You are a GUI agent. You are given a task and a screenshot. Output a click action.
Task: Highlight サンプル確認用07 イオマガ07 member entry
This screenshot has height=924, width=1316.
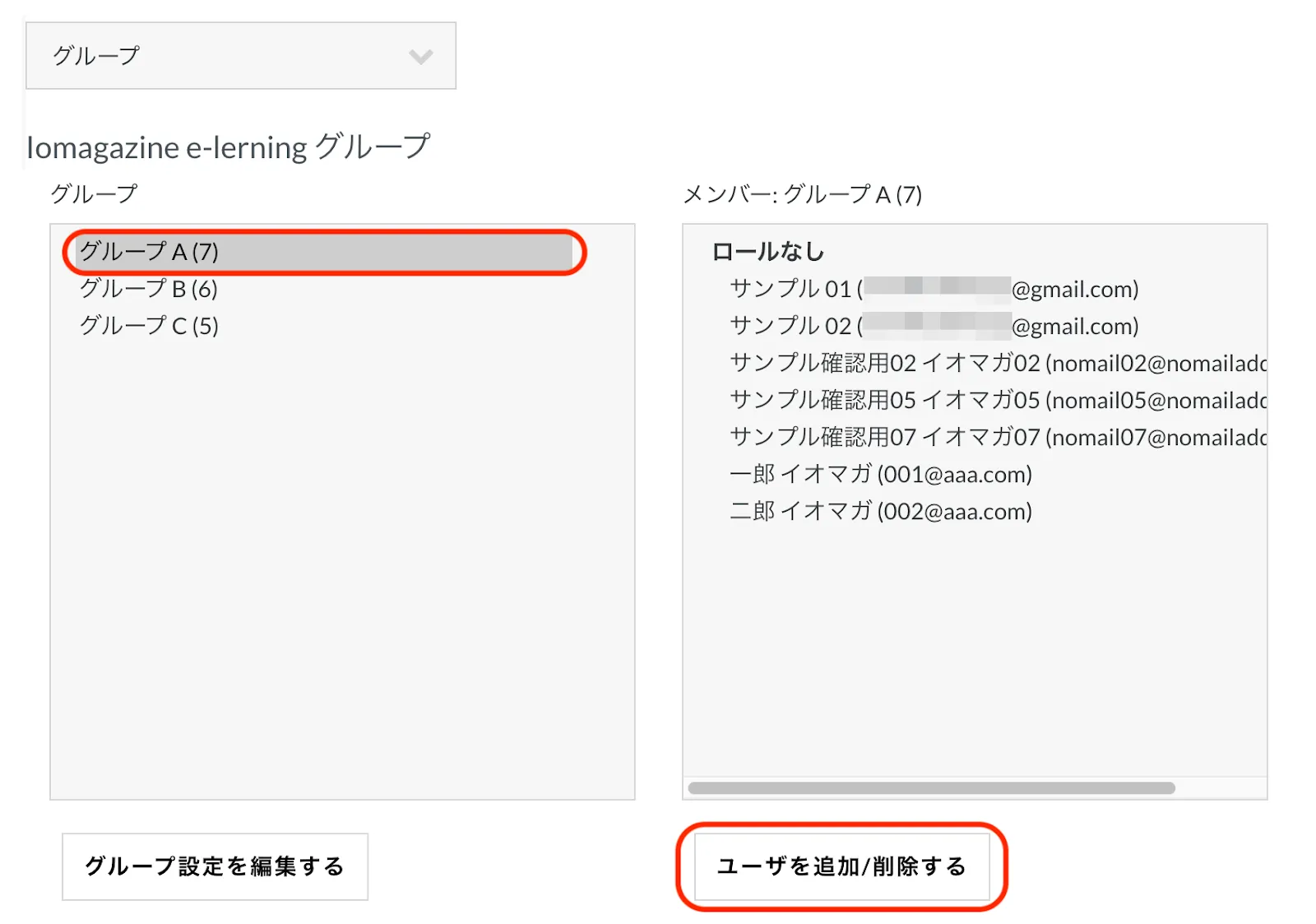click(x=995, y=437)
